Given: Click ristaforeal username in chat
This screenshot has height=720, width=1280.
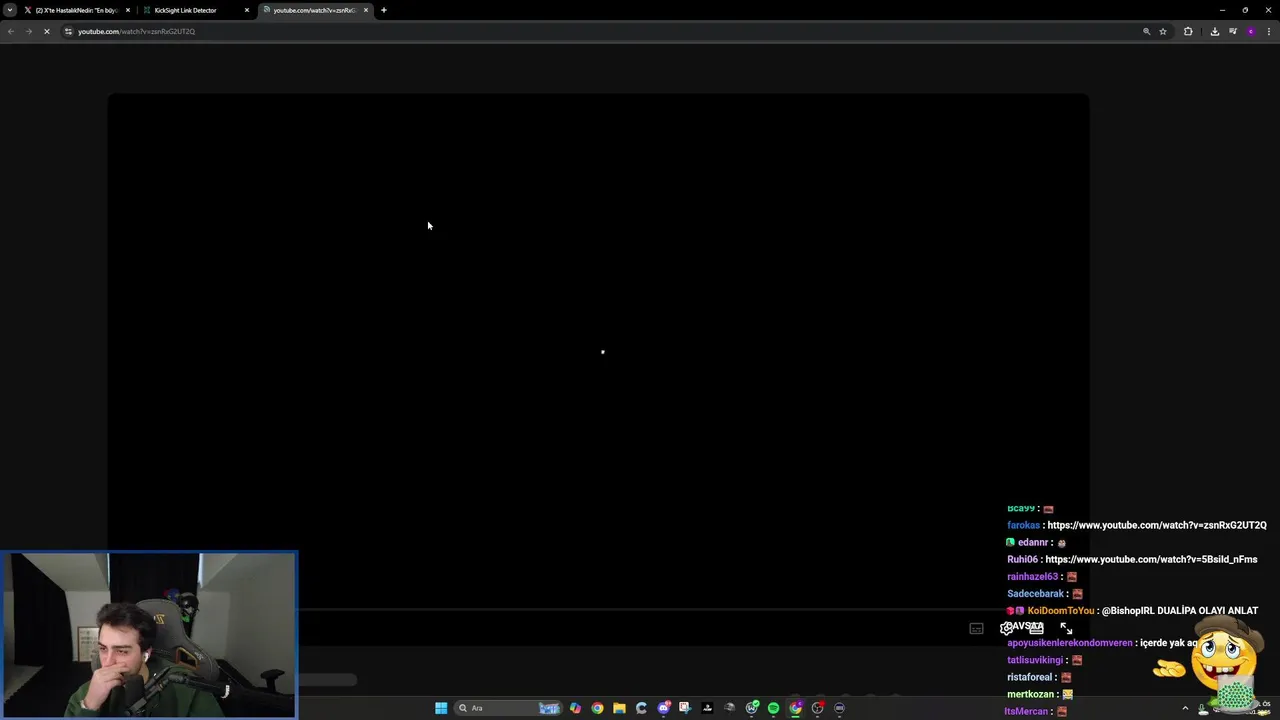Looking at the screenshot, I should click(x=1030, y=677).
